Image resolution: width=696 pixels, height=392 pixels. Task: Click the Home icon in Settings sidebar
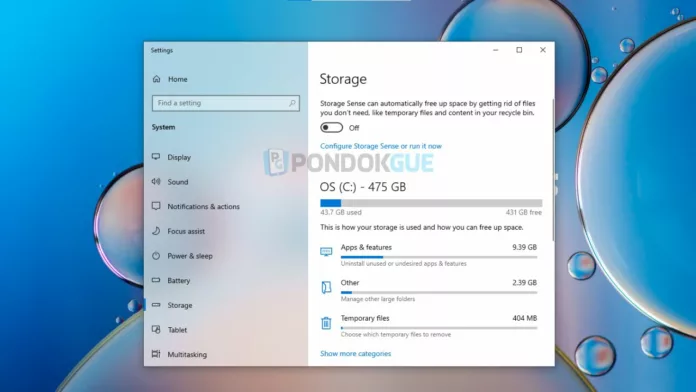[156, 79]
